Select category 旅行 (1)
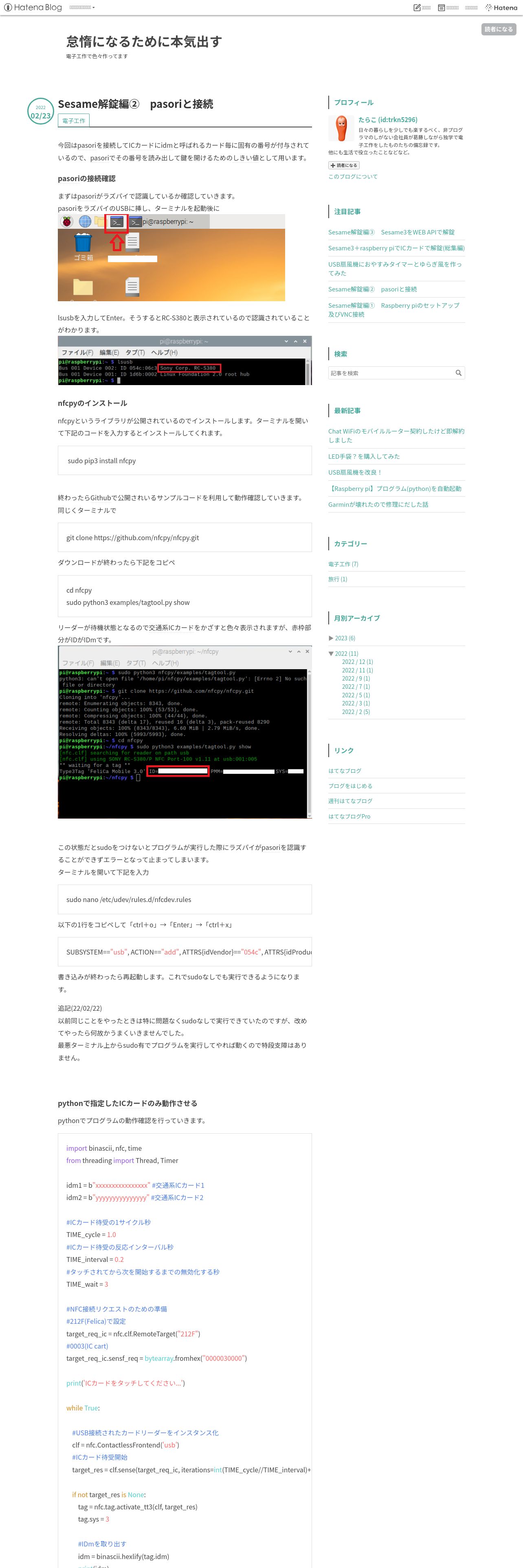 point(337,580)
